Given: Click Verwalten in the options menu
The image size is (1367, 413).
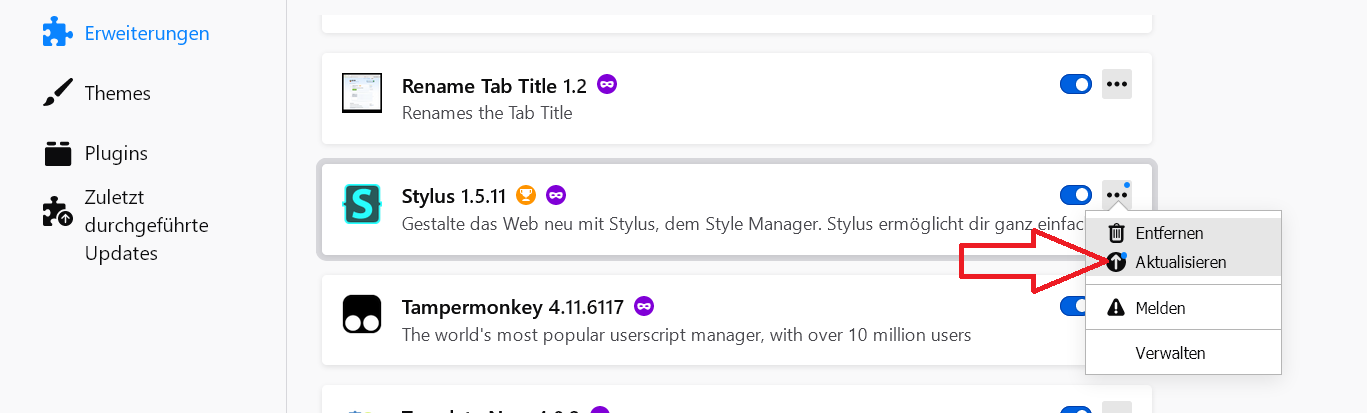Looking at the screenshot, I should pyautogui.click(x=1170, y=353).
